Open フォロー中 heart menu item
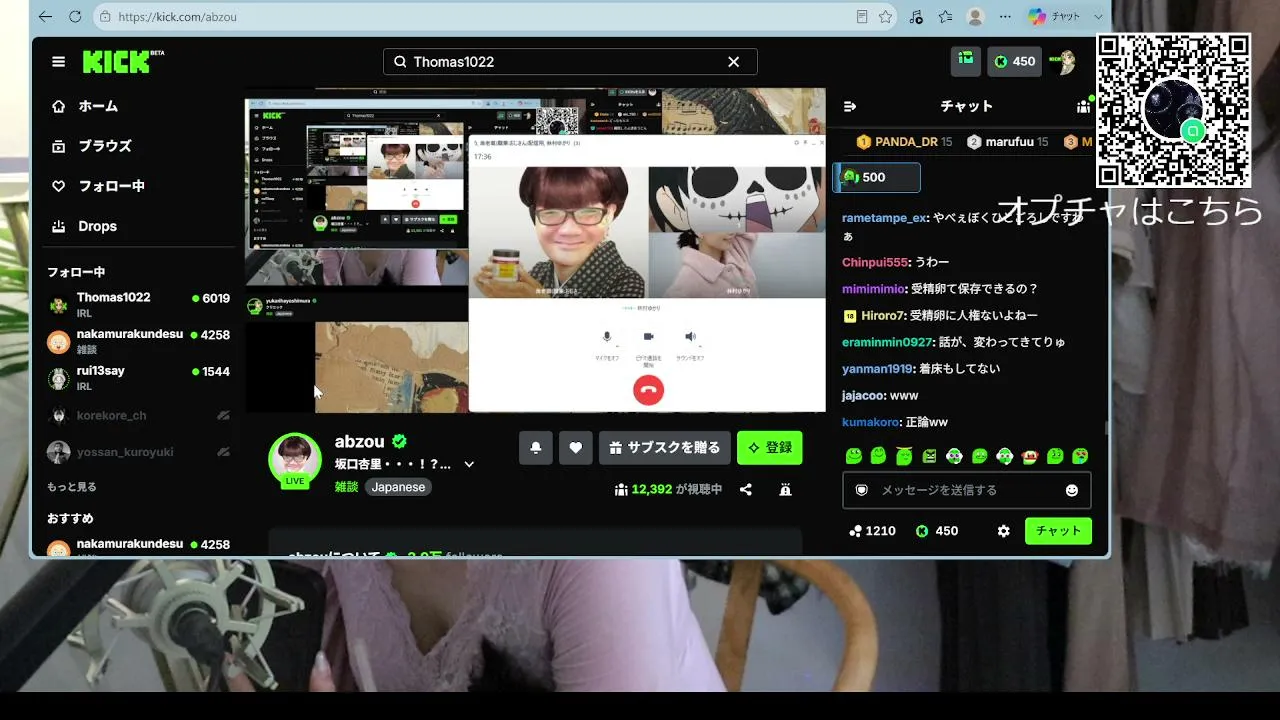Screen dimensions: 1280x720 99,186
